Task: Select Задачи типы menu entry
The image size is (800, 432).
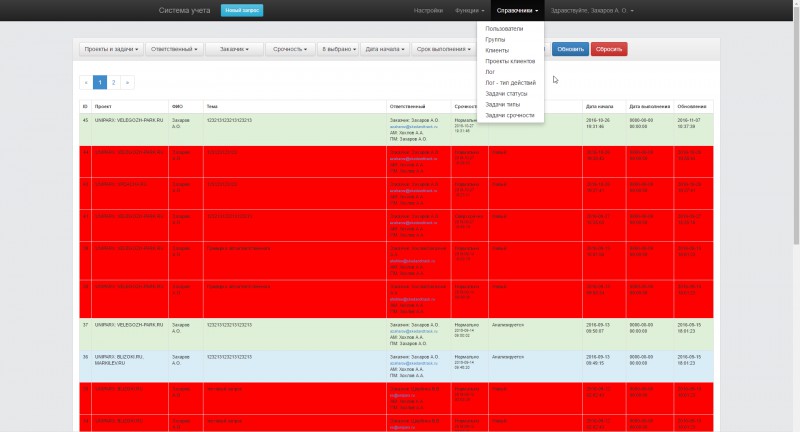Action: tap(503, 104)
